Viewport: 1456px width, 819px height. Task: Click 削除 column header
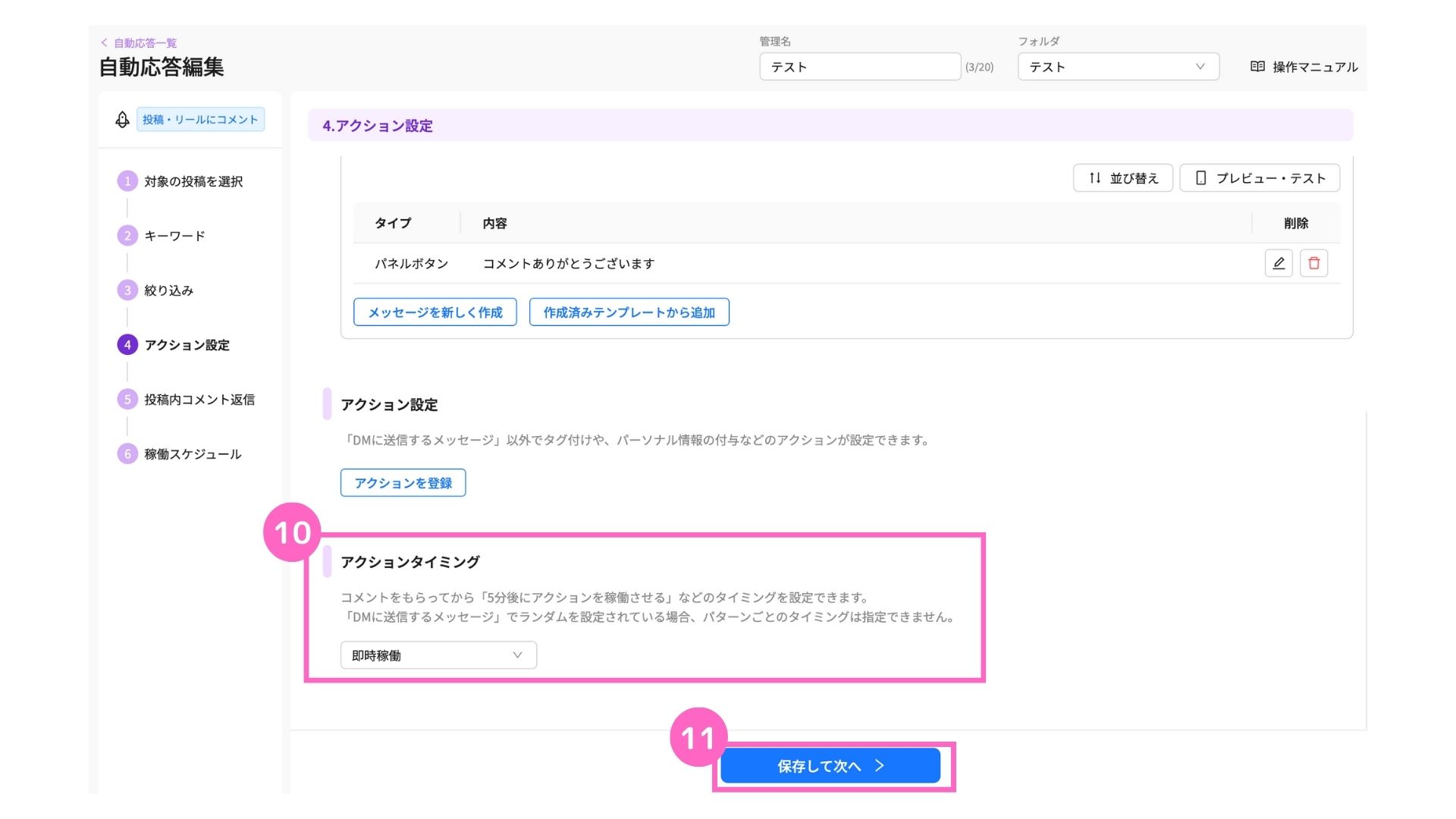1296,223
